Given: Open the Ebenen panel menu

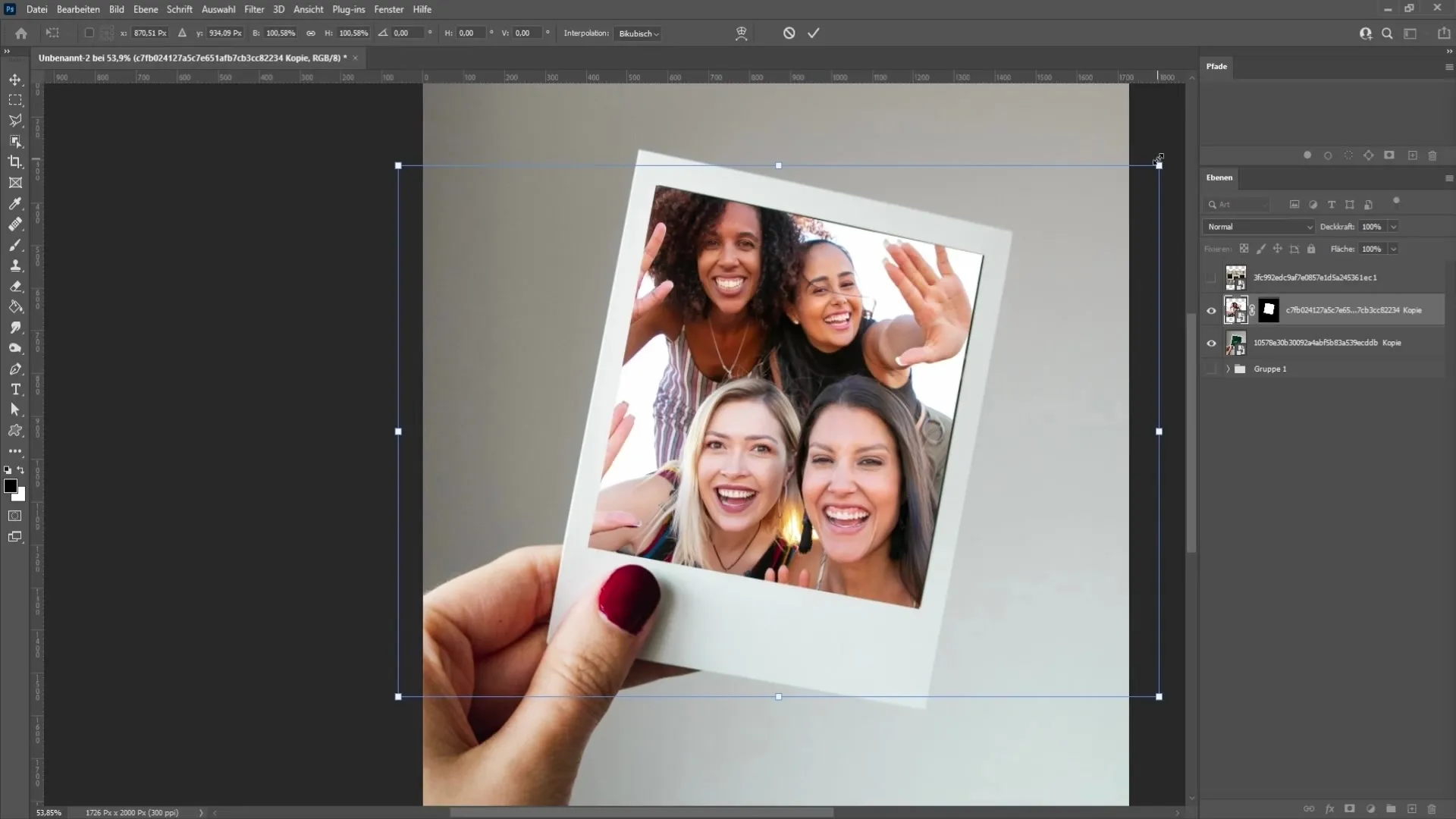Looking at the screenshot, I should pyautogui.click(x=1449, y=178).
